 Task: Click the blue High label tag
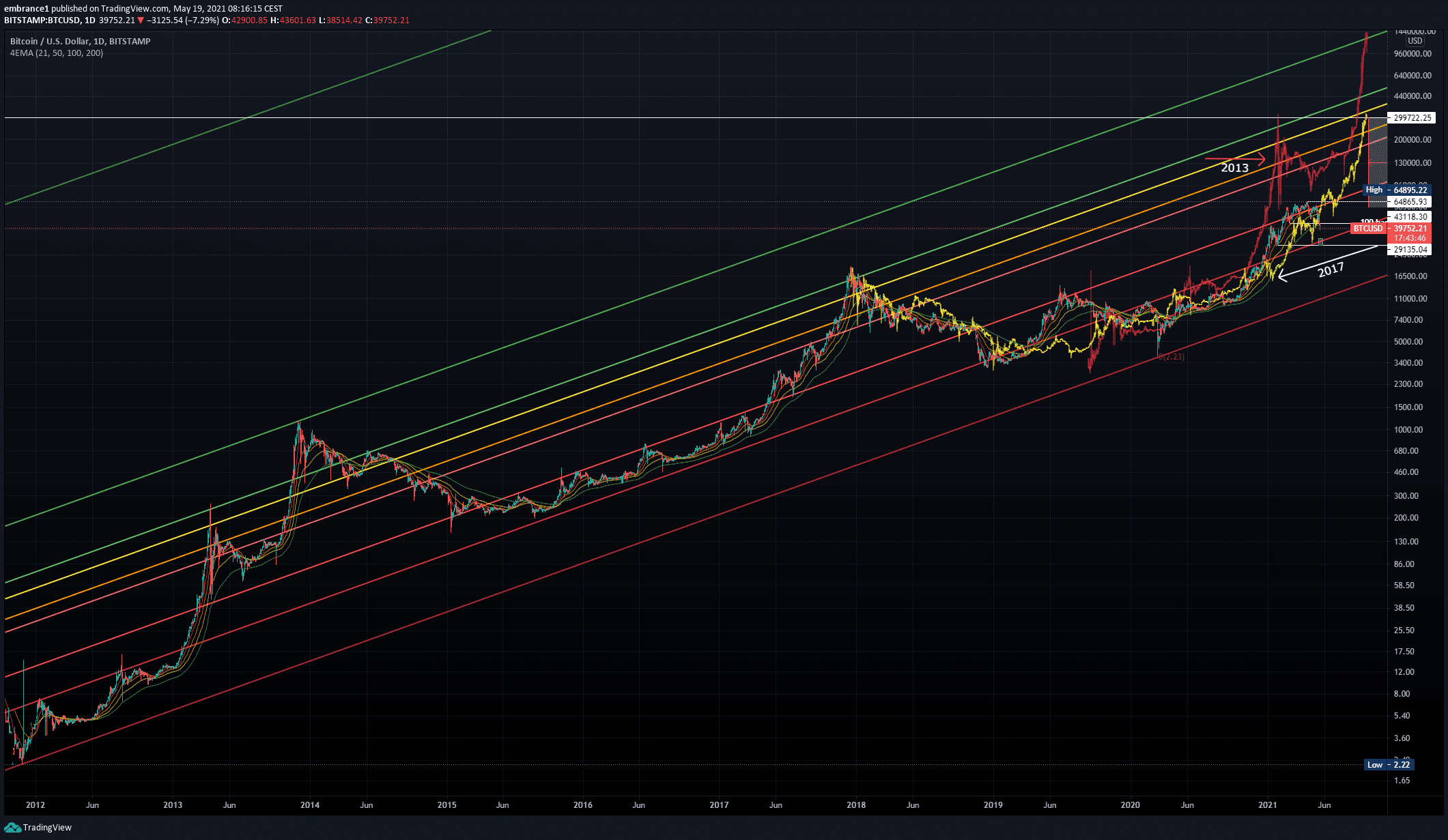click(1374, 190)
